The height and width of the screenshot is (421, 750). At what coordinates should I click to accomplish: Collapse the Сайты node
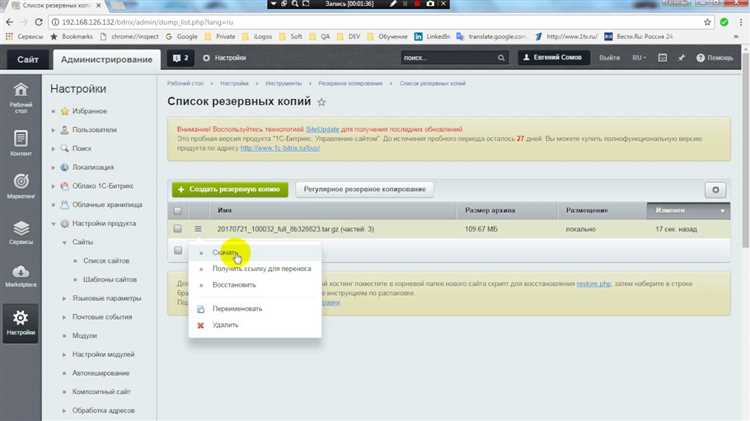pos(64,242)
